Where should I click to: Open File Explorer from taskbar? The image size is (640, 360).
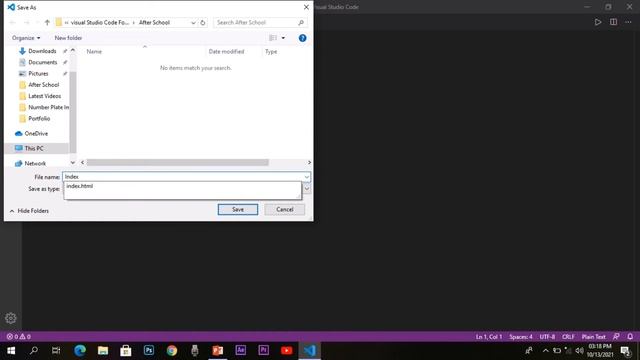pyautogui.click(x=103, y=351)
